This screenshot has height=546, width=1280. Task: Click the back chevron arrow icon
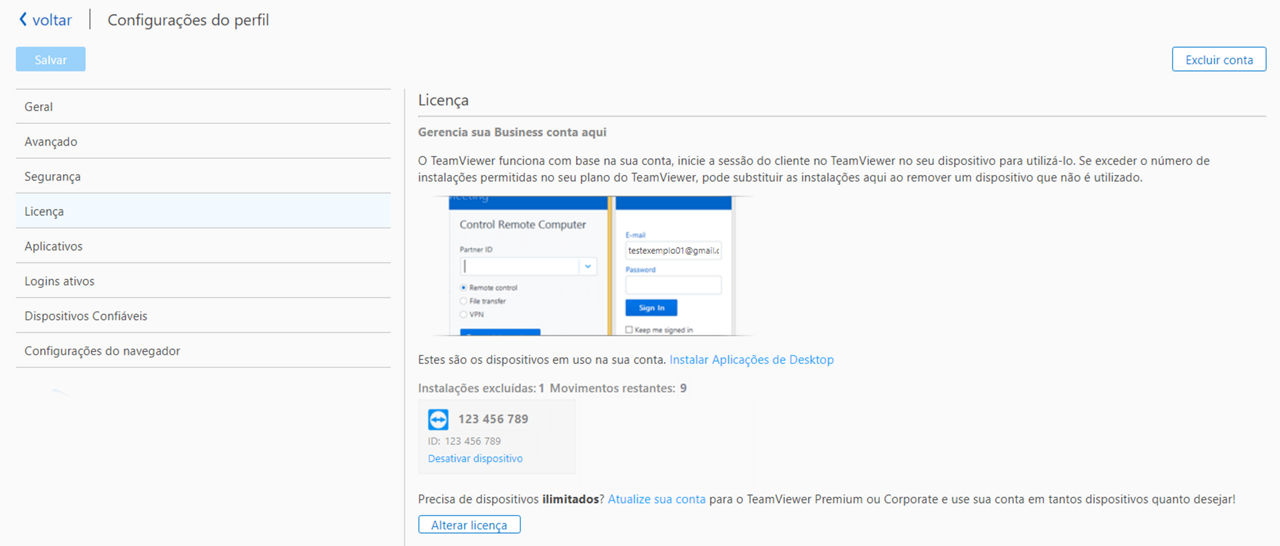(23, 20)
